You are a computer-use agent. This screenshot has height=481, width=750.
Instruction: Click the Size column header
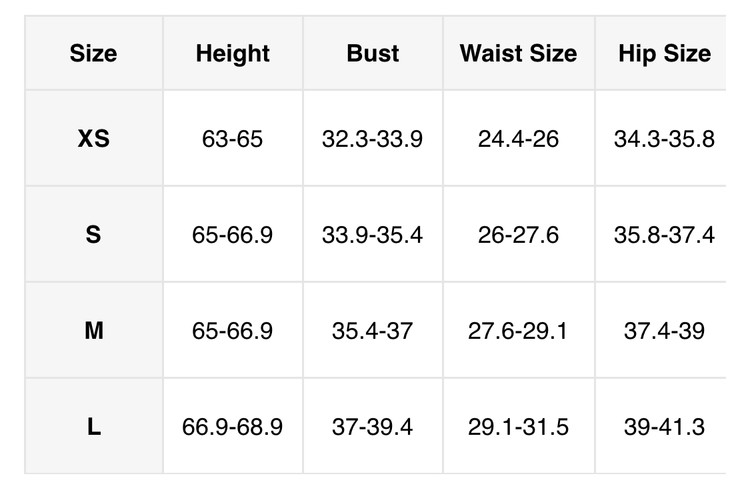coord(93,54)
